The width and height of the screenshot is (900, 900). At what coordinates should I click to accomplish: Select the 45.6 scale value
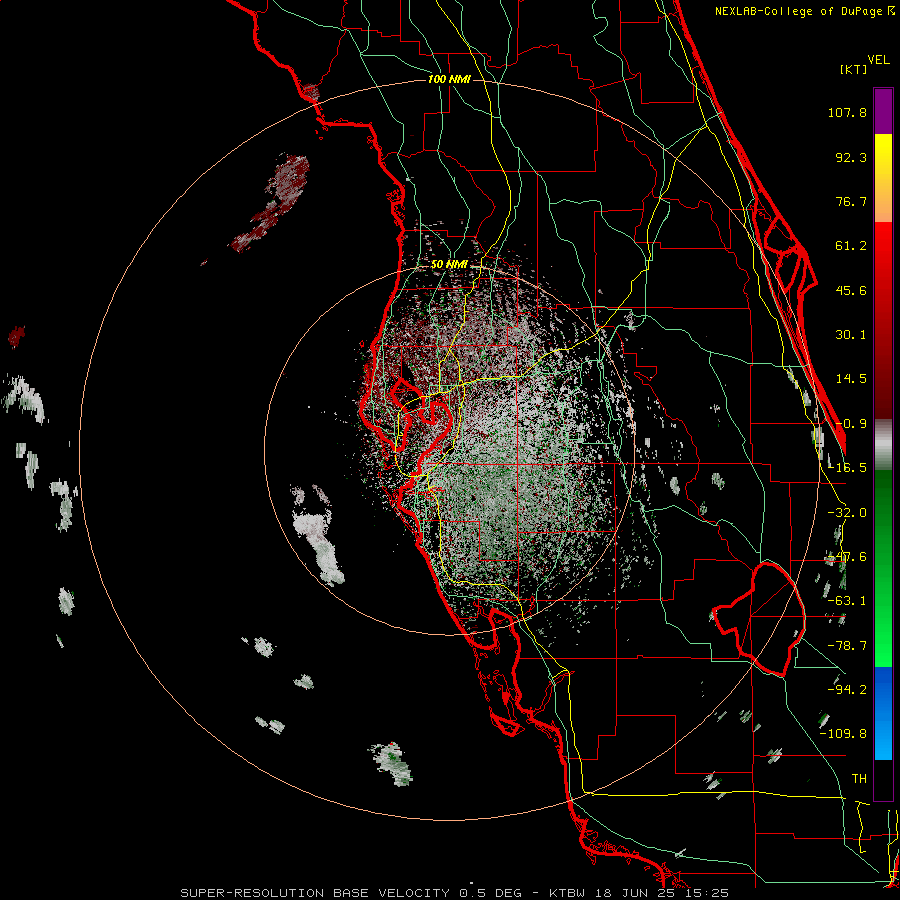pos(851,290)
